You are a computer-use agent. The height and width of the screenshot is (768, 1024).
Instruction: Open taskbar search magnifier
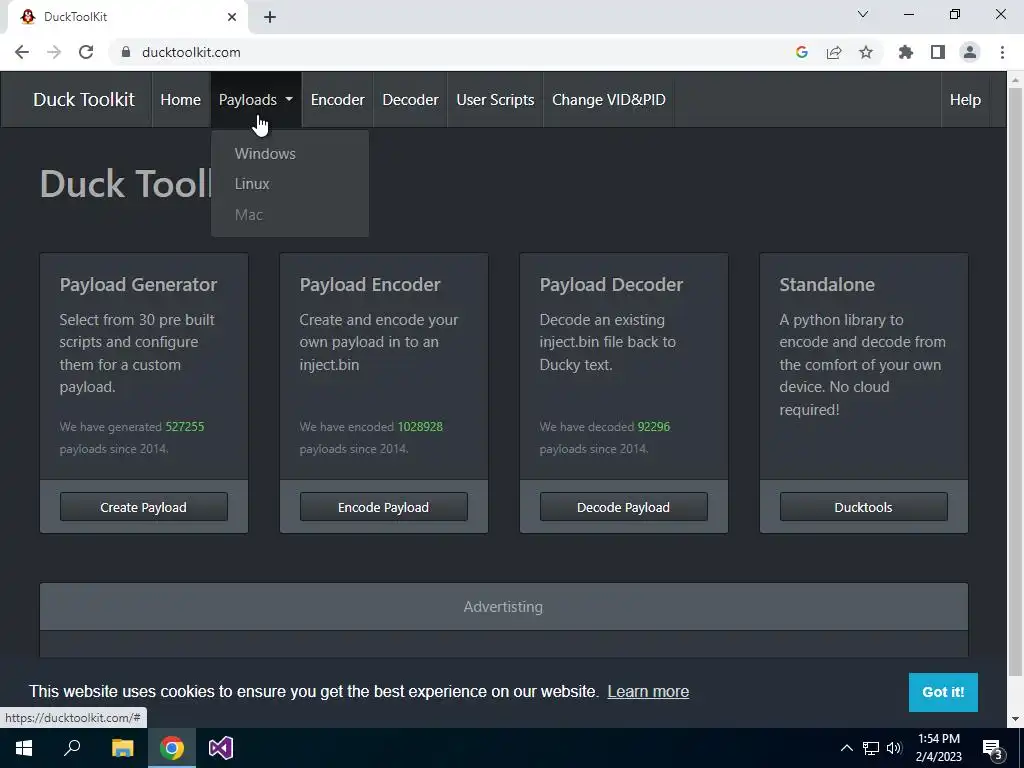click(x=72, y=748)
